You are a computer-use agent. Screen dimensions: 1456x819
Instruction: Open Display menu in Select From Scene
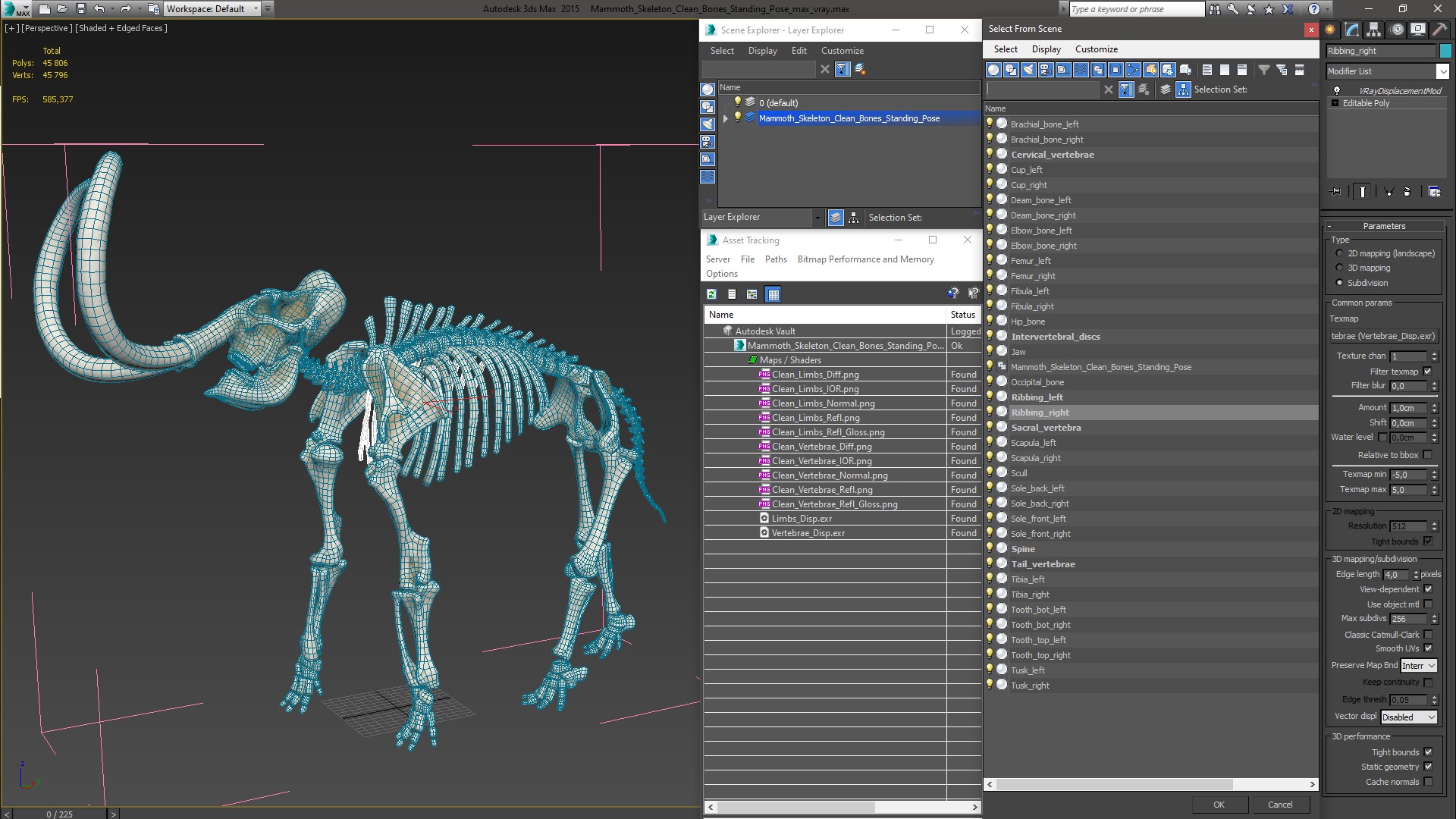click(x=1046, y=49)
